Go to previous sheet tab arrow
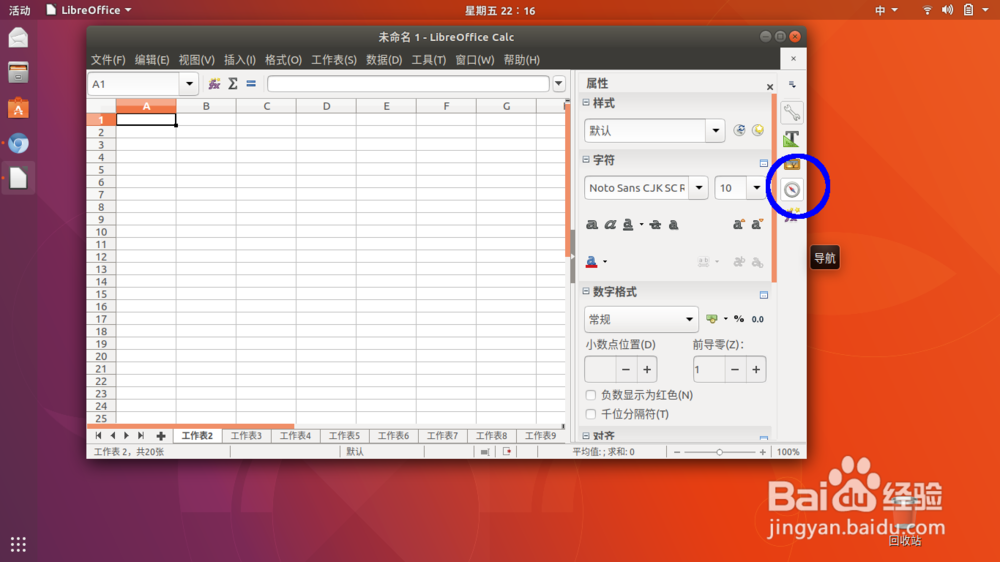This screenshot has width=1000, height=562. point(113,436)
